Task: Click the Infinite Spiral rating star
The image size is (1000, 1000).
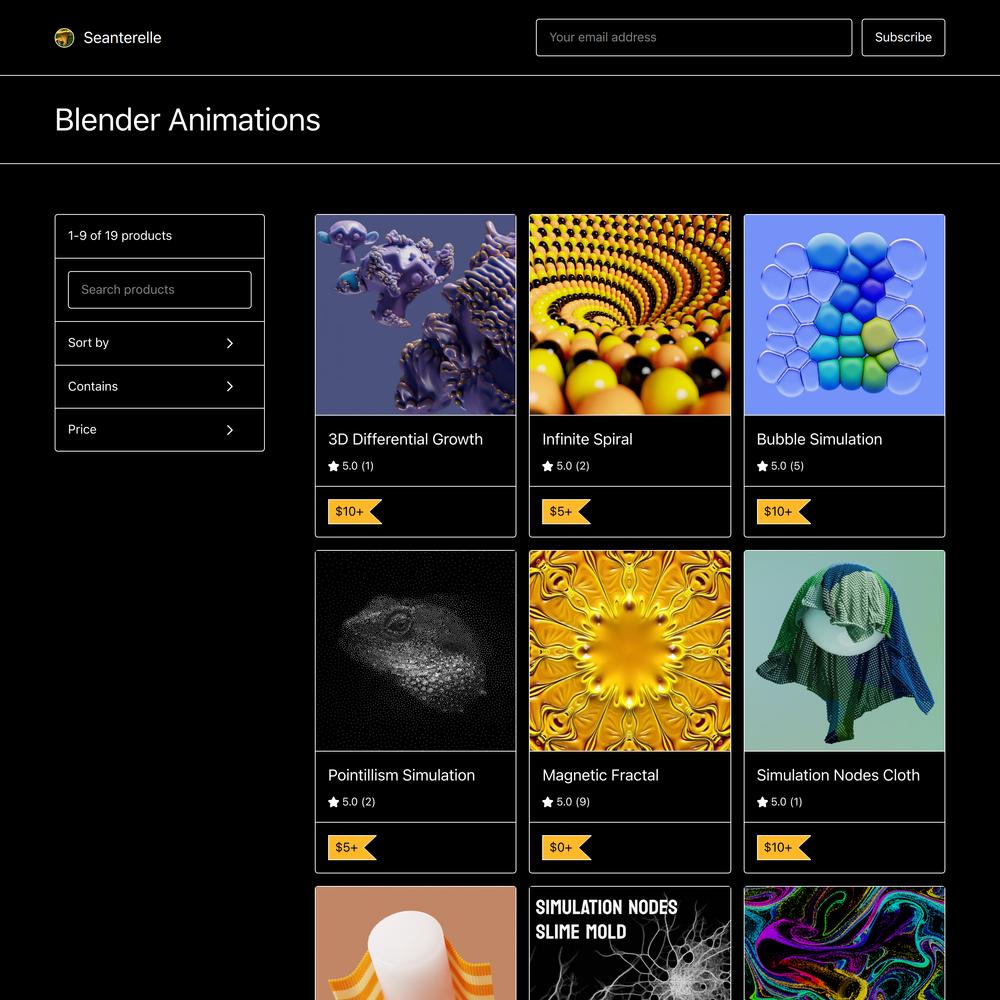Action: pos(548,466)
